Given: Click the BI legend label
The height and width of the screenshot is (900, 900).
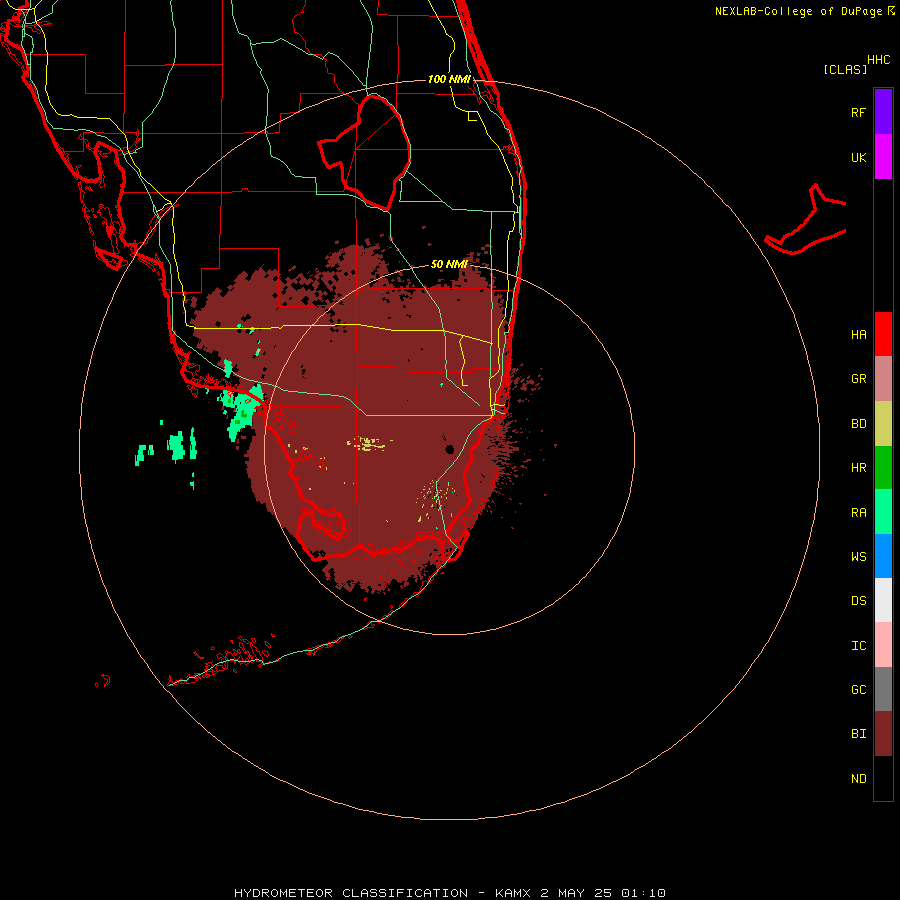Looking at the screenshot, I should pyautogui.click(x=858, y=734).
